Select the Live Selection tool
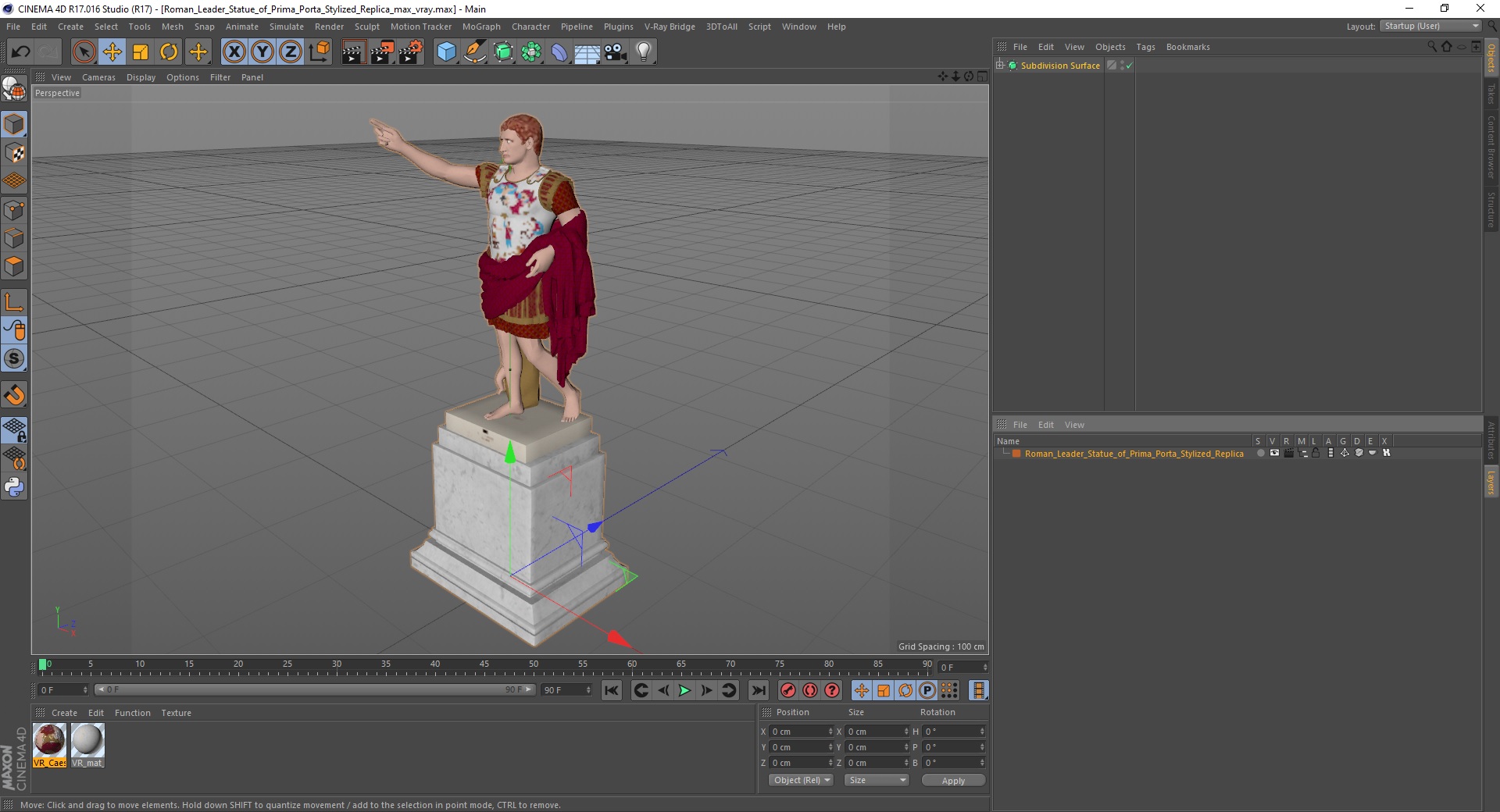1500x812 pixels. pyautogui.click(x=84, y=52)
